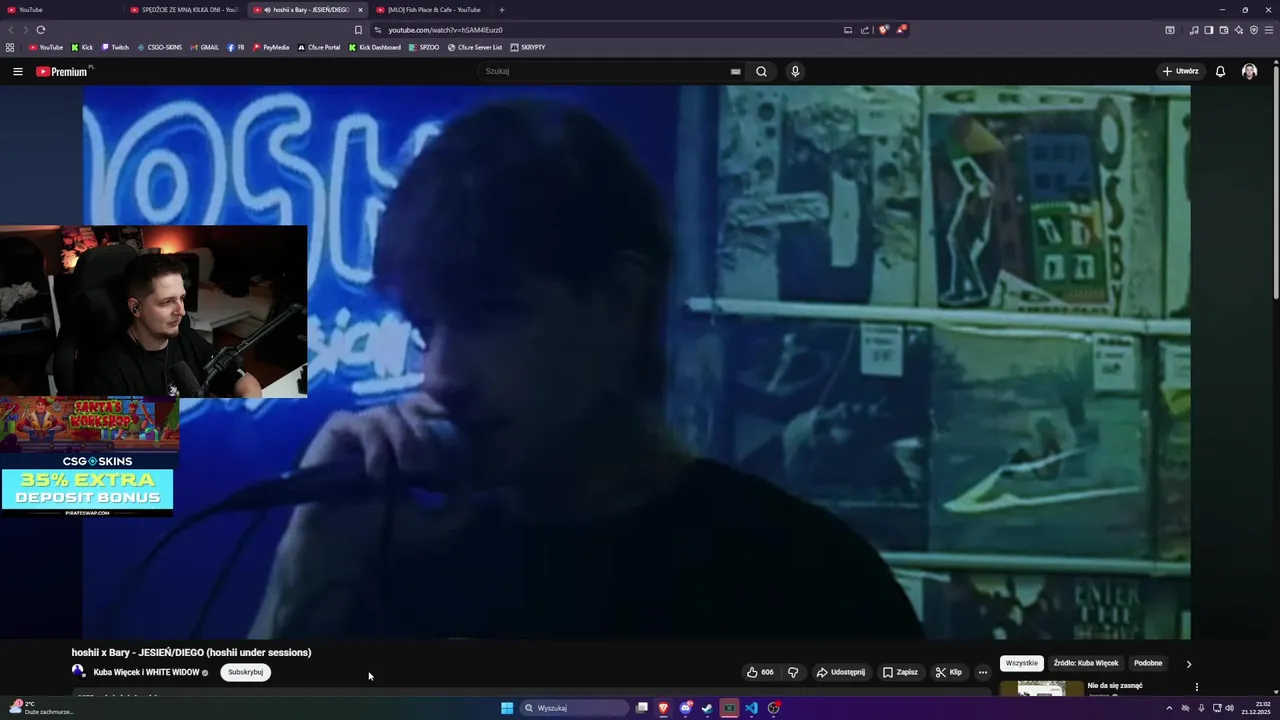The height and width of the screenshot is (720, 1280).
Task: Open the browser VPN shield icon
Action: 1253,30
